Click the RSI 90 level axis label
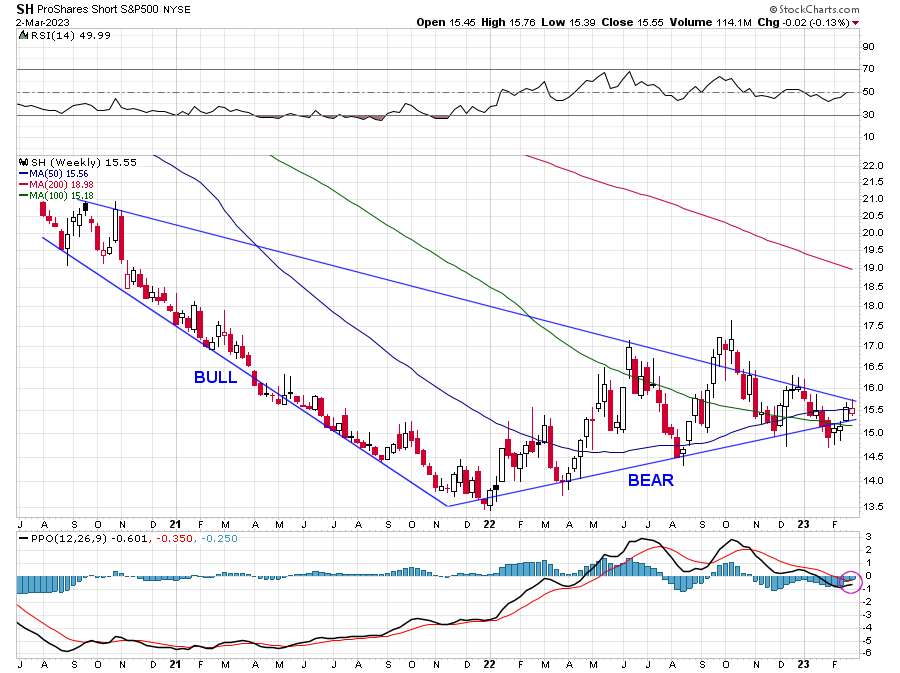This screenshot has height=673, width=900. click(868, 46)
